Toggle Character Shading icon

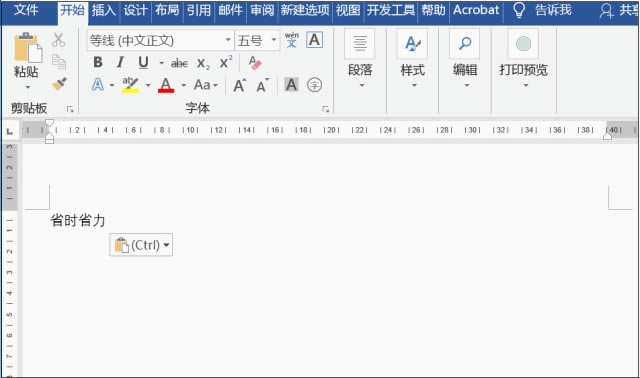tap(291, 85)
